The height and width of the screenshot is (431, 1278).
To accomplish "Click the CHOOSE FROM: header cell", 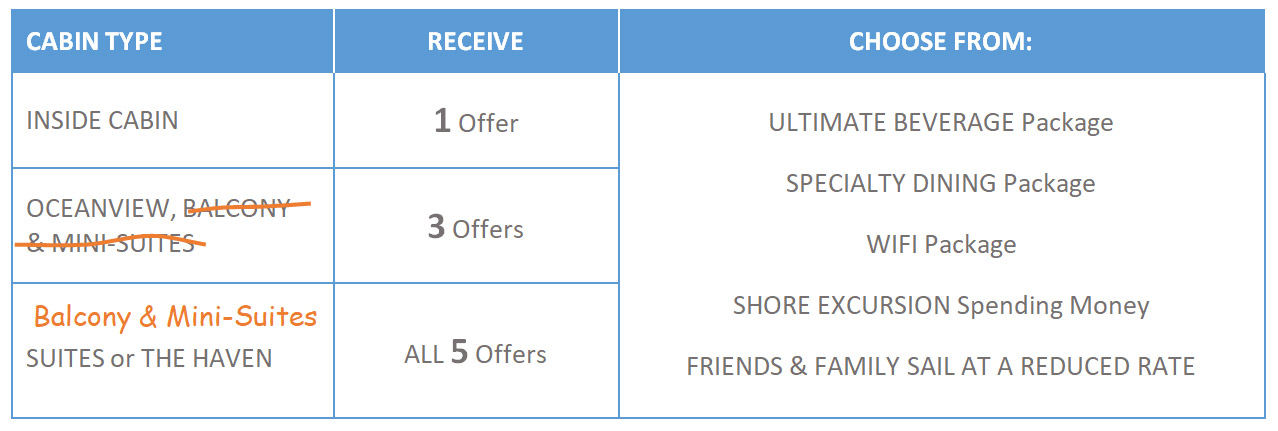I will pyautogui.click(x=942, y=42).
